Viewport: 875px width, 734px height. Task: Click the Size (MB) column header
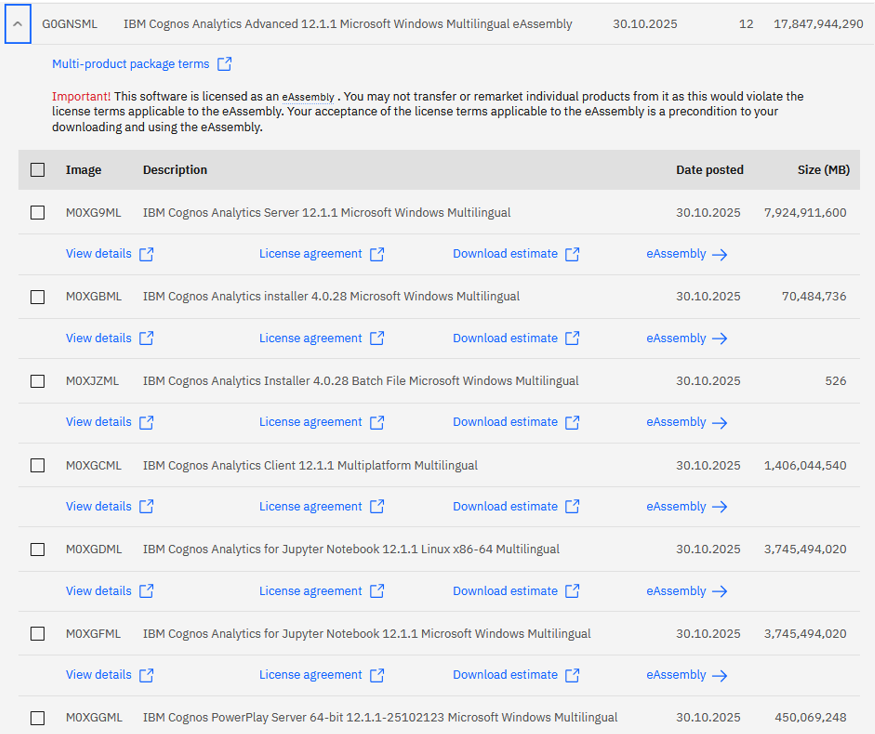[x=823, y=170]
